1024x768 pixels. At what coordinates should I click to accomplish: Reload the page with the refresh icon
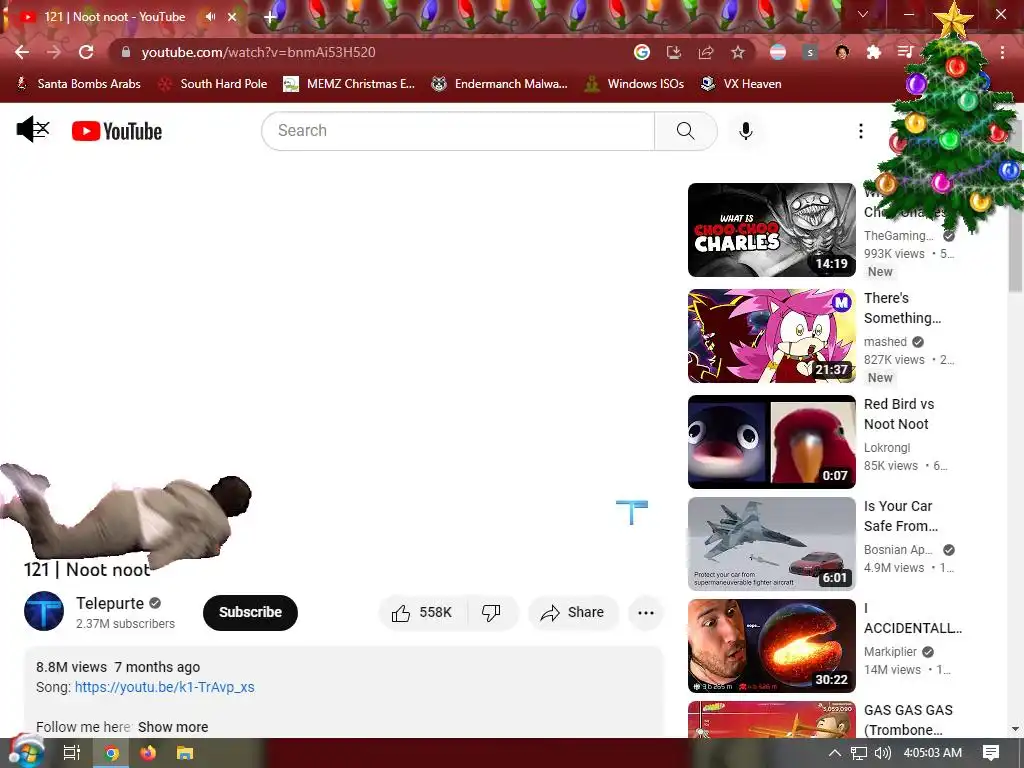pos(86,52)
